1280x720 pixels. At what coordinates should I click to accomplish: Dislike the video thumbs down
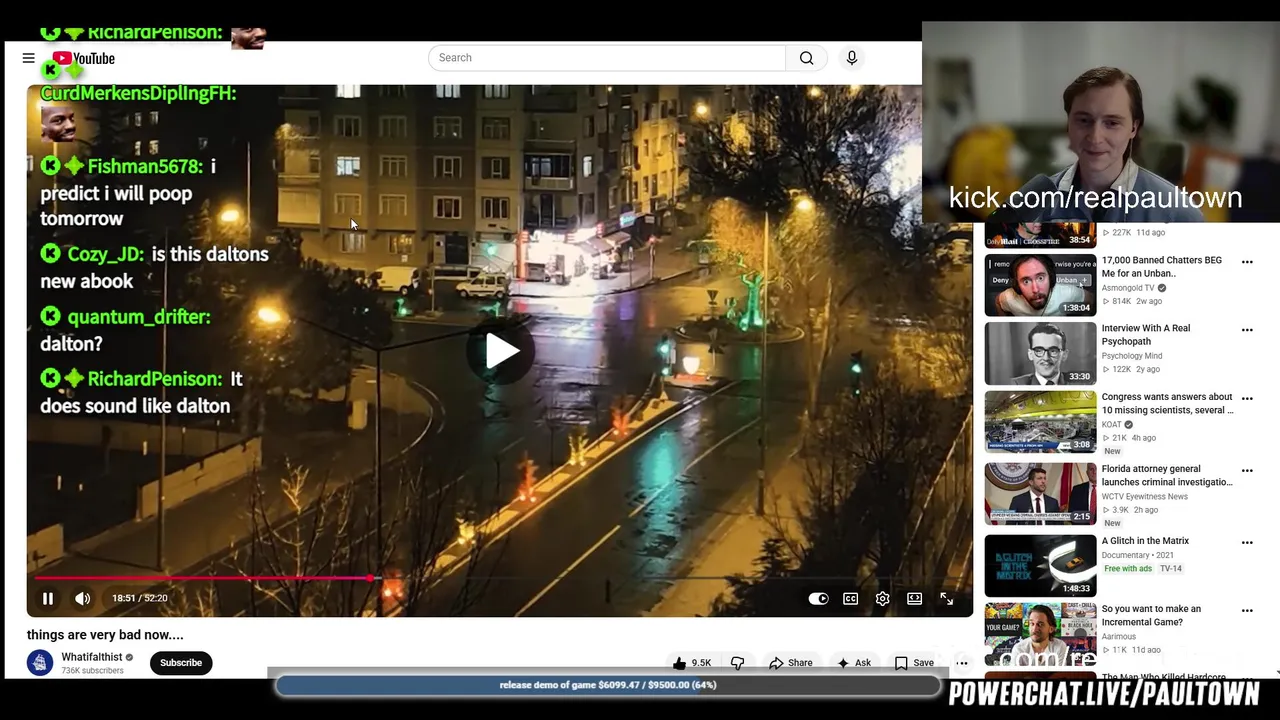point(738,663)
